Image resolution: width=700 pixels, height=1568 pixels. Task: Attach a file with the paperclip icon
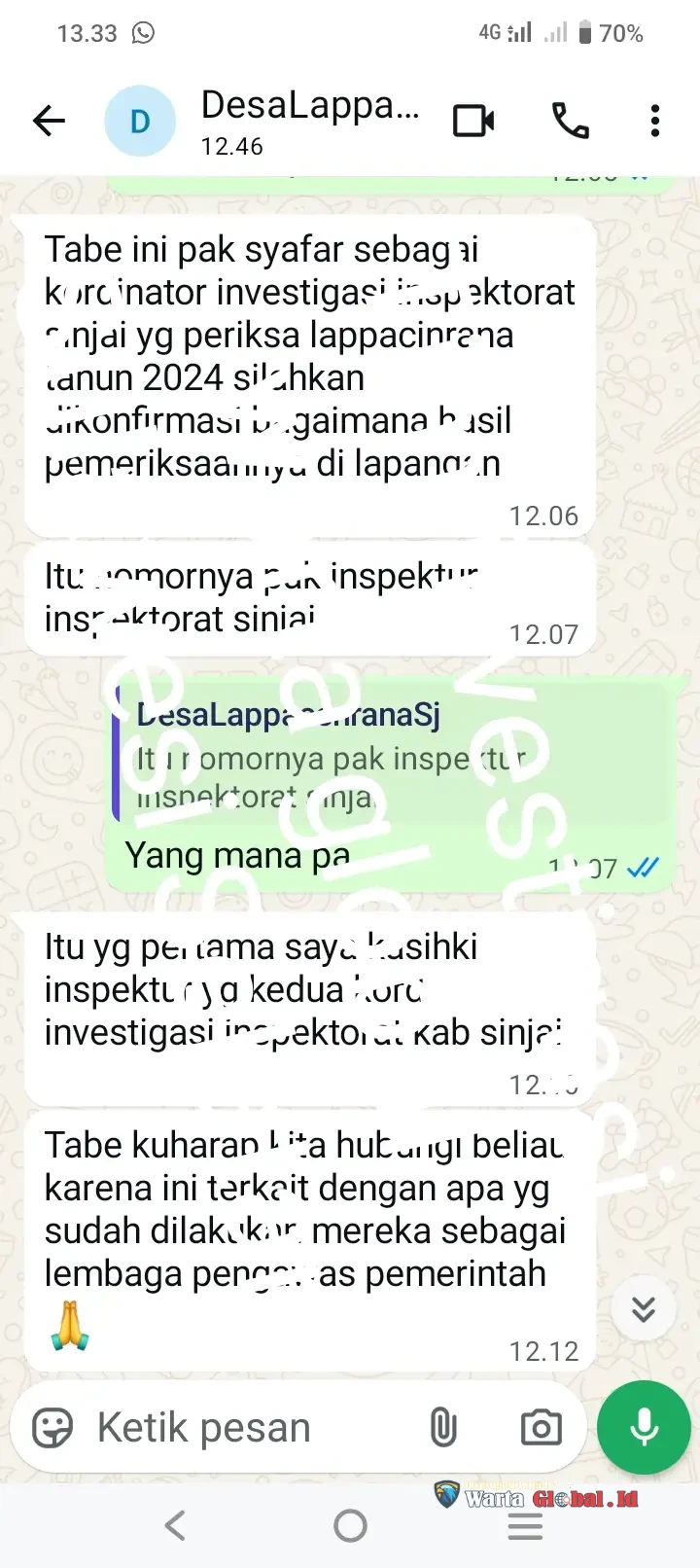443,1428
